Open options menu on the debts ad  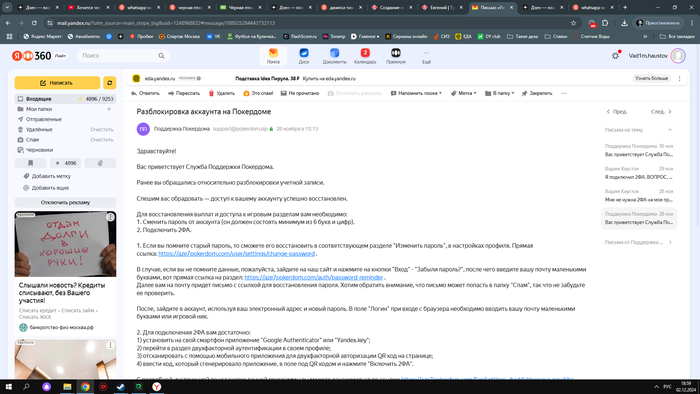[x=110, y=217]
